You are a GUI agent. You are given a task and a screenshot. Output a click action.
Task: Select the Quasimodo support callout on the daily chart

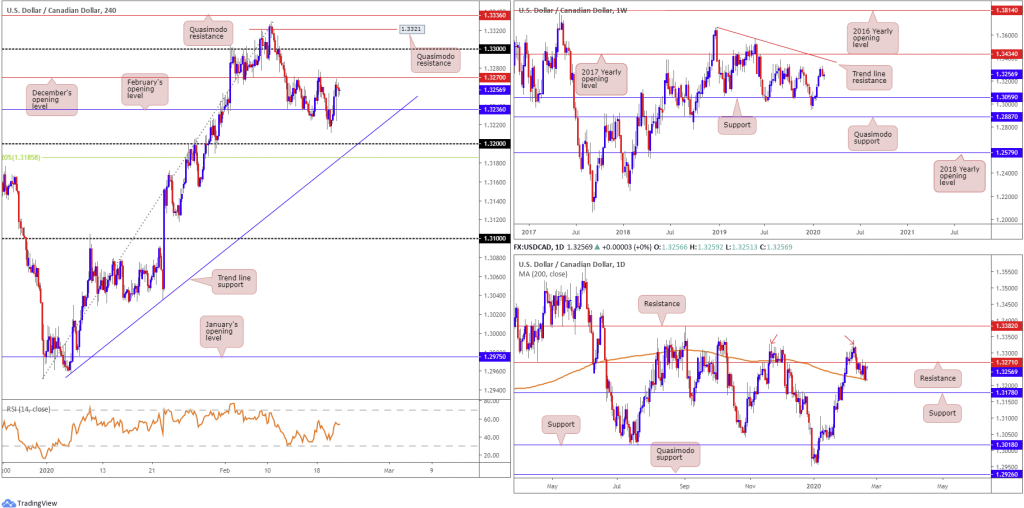click(675, 456)
